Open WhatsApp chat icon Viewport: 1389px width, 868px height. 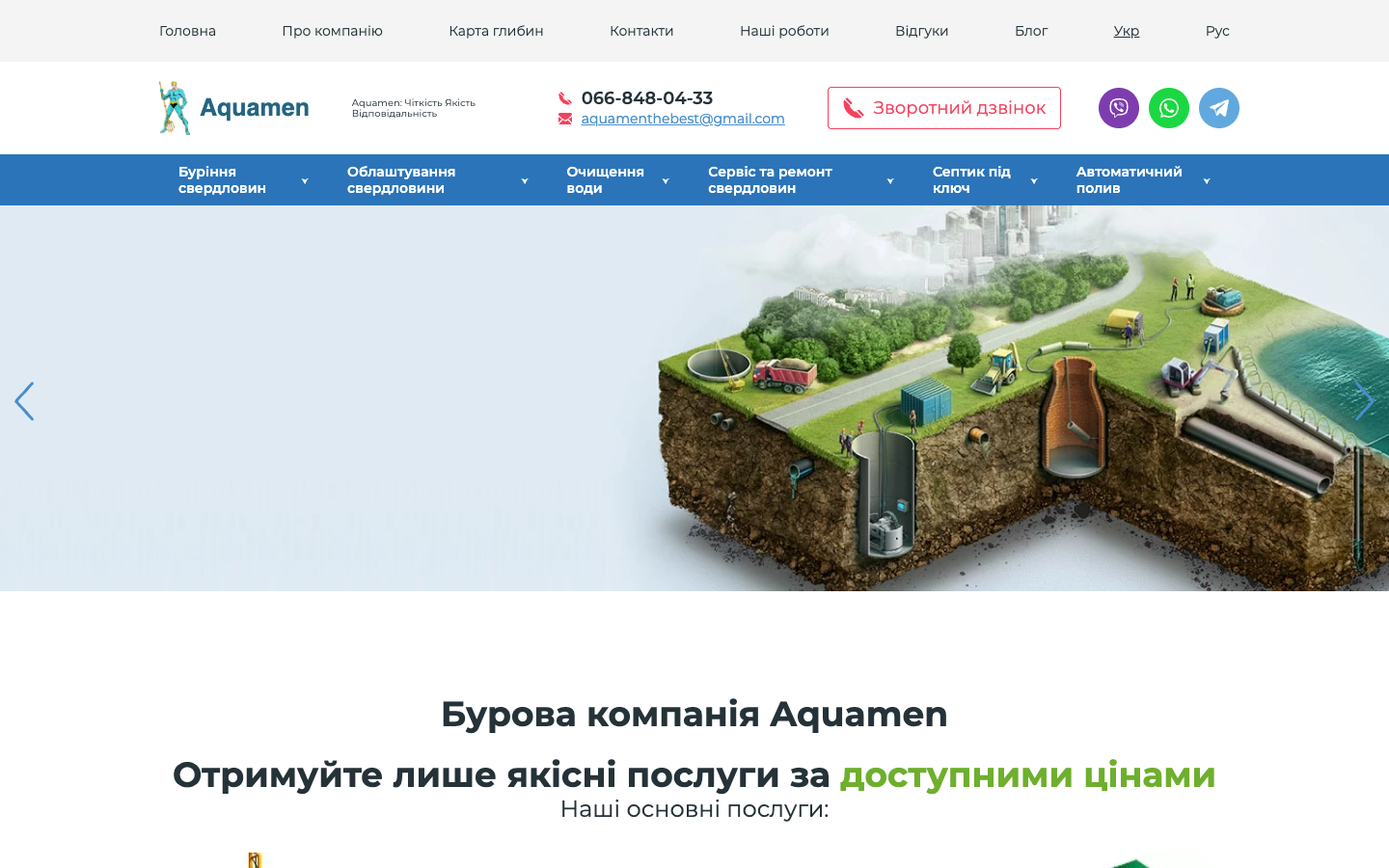pos(1169,108)
